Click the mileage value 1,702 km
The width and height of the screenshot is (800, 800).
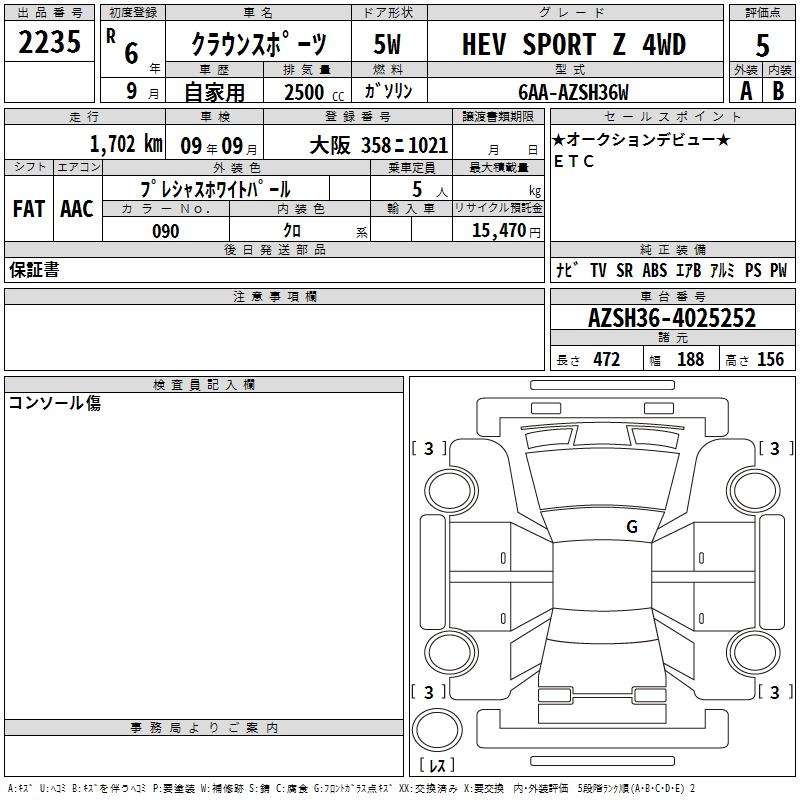(x=125, y=145)
